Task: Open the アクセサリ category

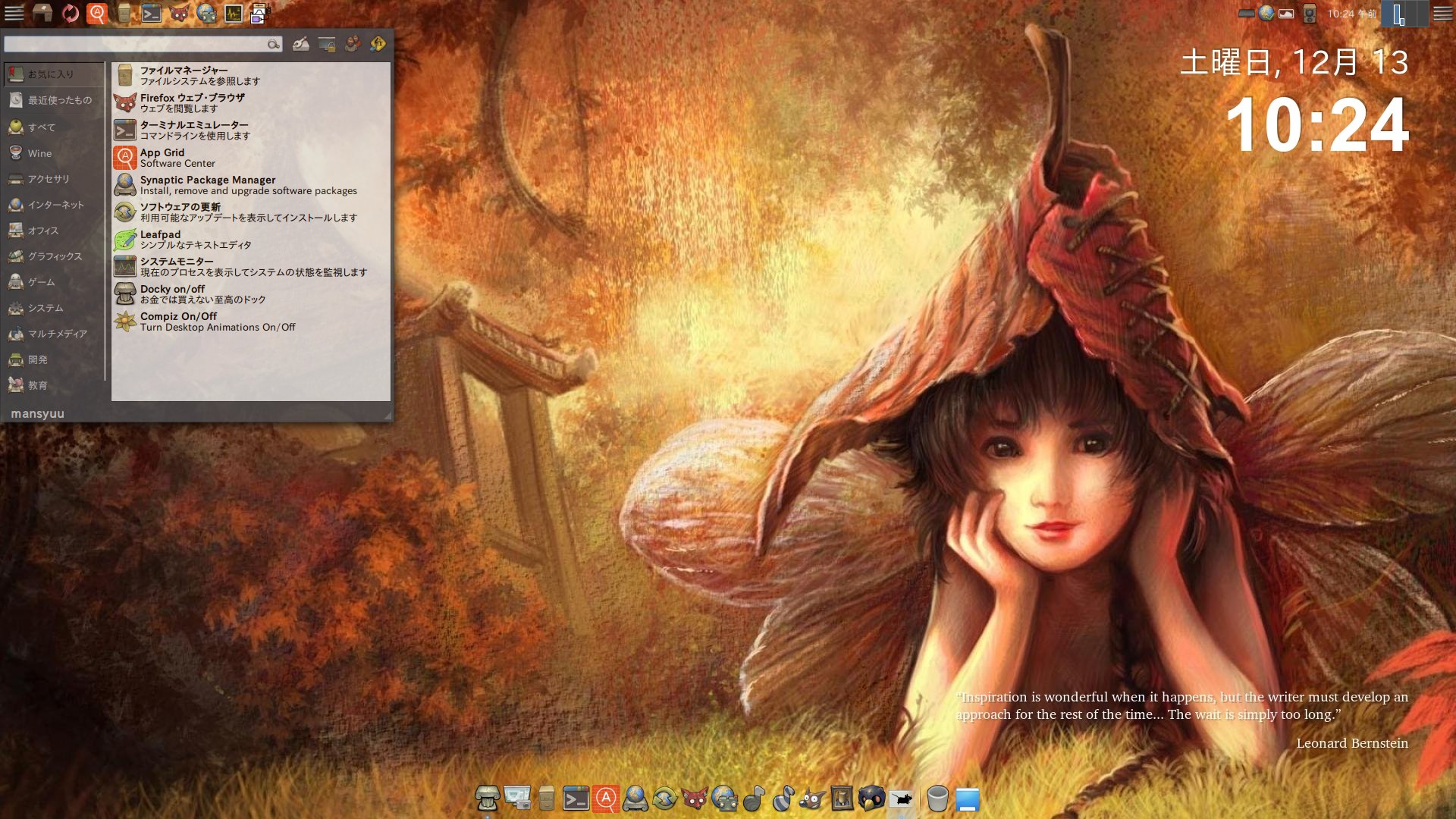Action: pos(54,179)
